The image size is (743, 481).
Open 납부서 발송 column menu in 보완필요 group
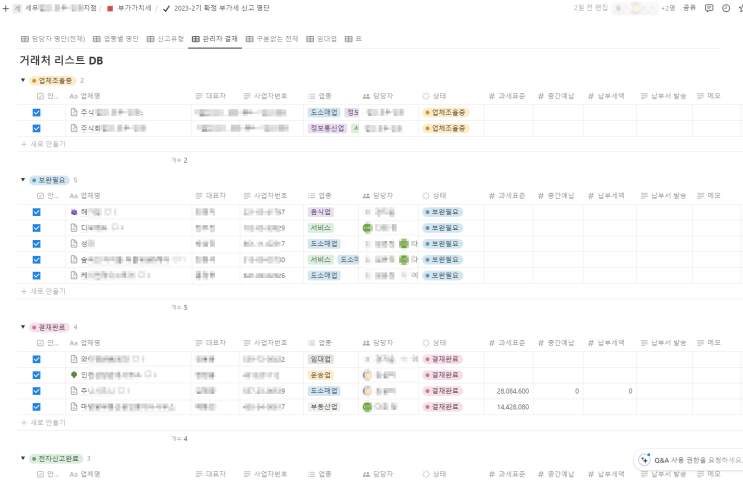pyautogui.click(x=663, y=196)
